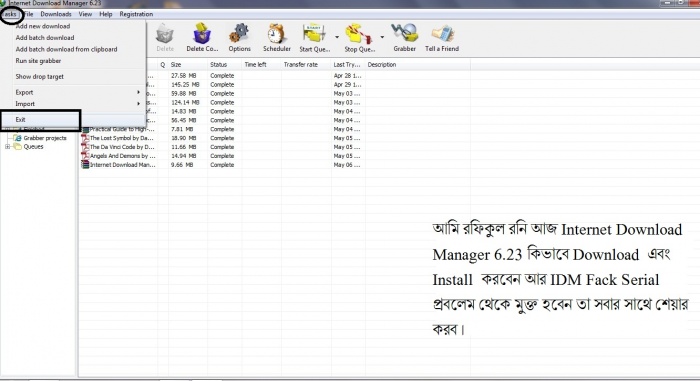Screen dimensions: 700x381
Task: Open the Tasks menu
Action: pyautogui.click(x=9, y=14)
